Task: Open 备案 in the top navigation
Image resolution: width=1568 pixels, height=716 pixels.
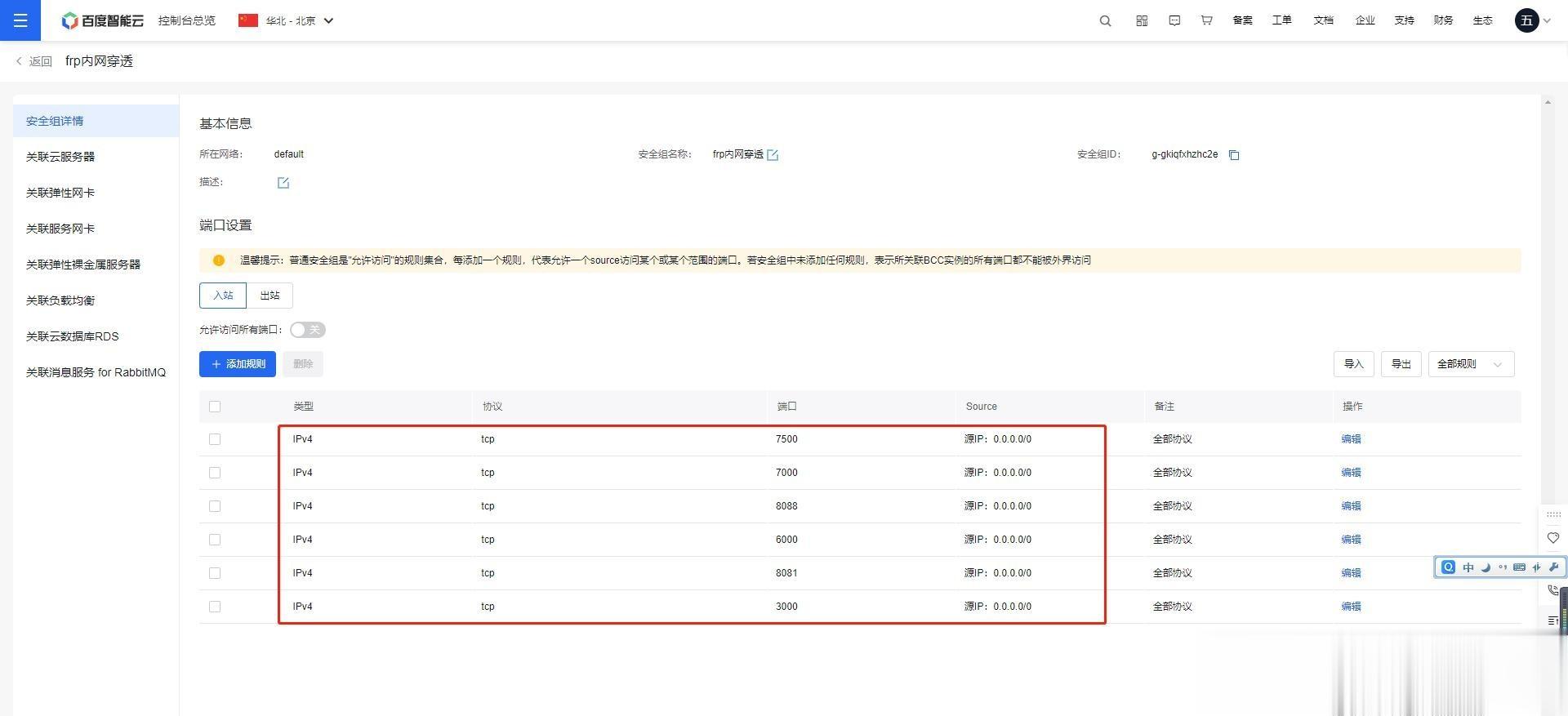Action: click(1242, 20)
